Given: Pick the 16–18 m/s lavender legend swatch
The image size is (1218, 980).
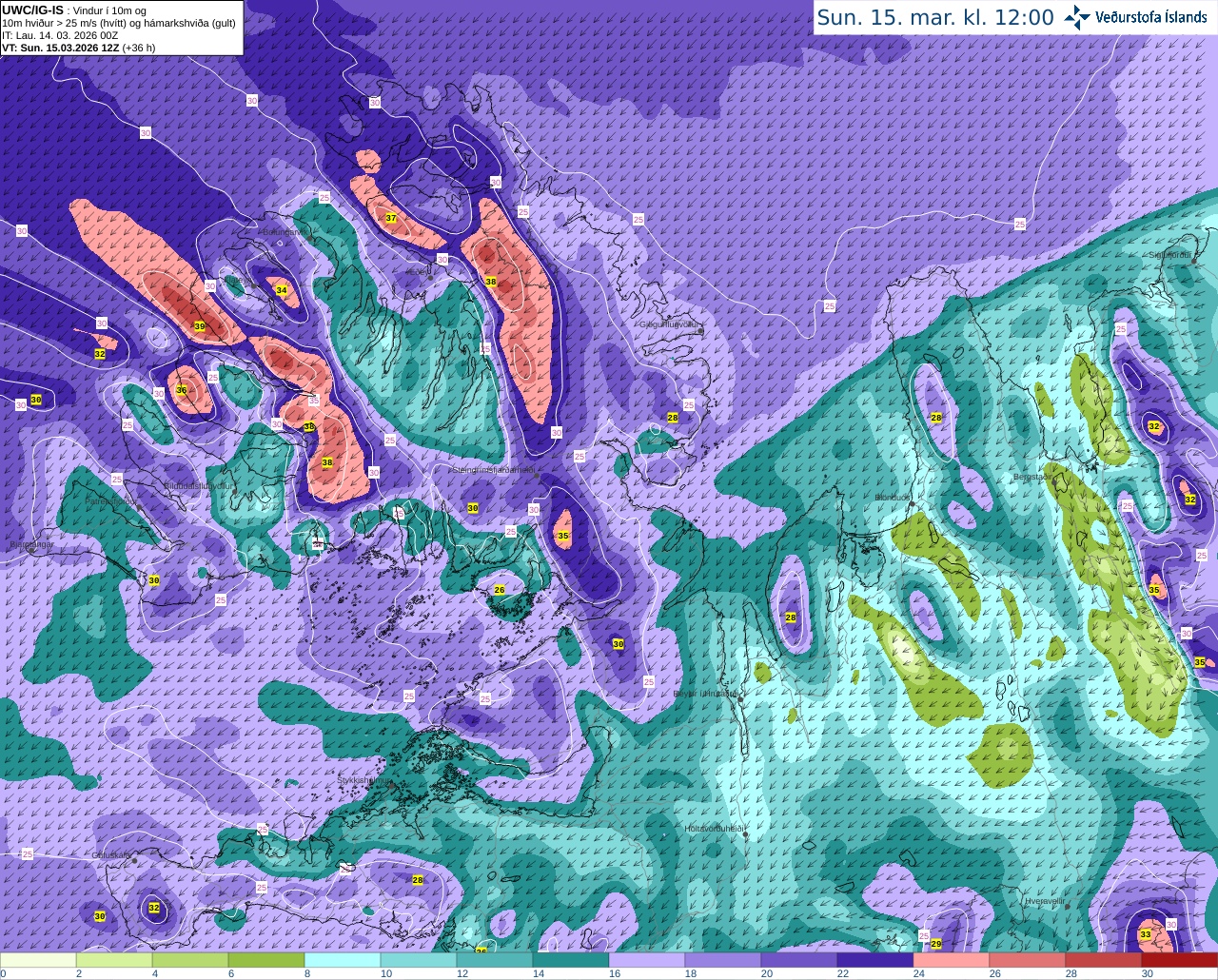Looking at the screenshot, I should (x=647, y=961).
